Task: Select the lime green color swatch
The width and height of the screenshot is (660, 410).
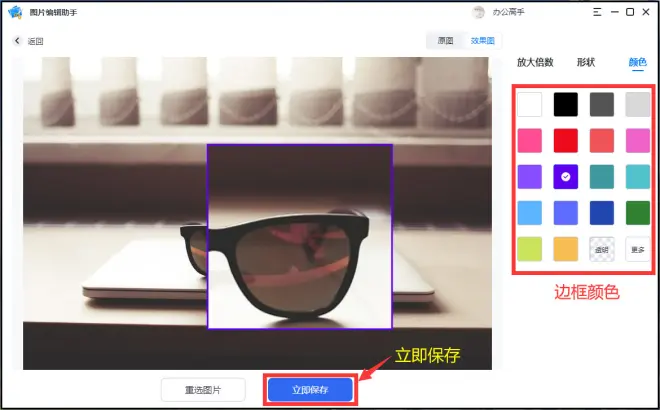Action: (530, 249)
